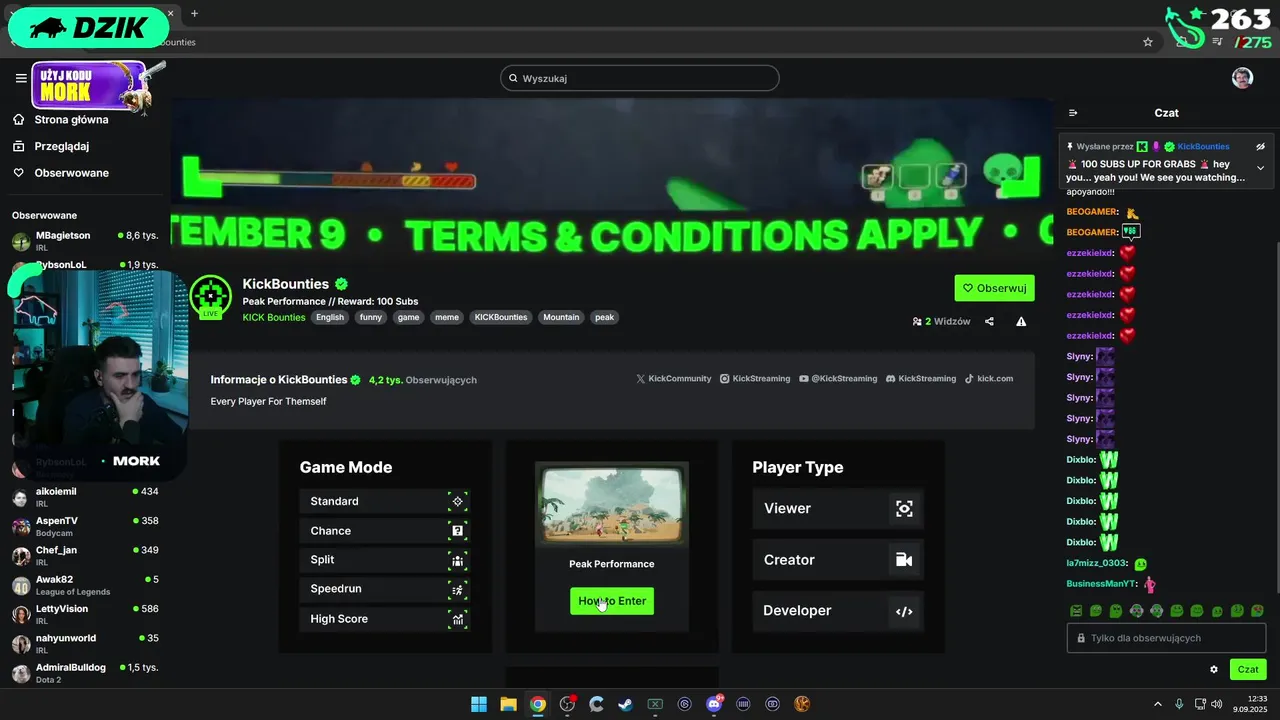Click the Mountain tag
1280x720 pixels.
point(561,317)
